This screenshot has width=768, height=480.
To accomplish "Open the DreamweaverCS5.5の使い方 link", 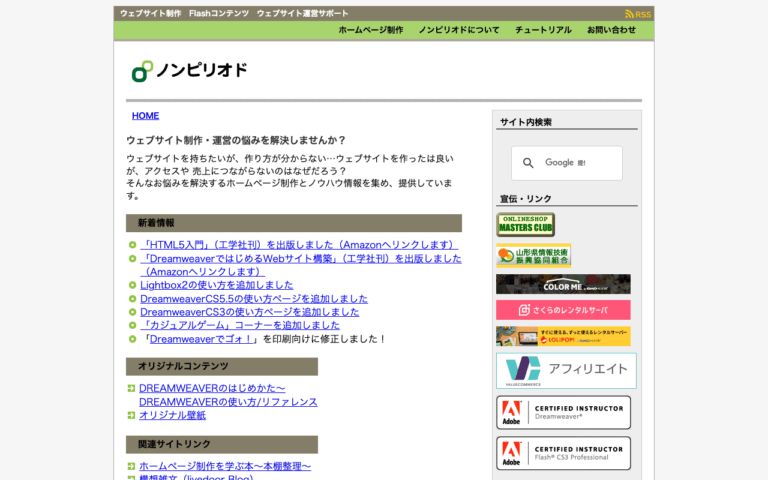I will pyautogui.click(x=254, y=299).
